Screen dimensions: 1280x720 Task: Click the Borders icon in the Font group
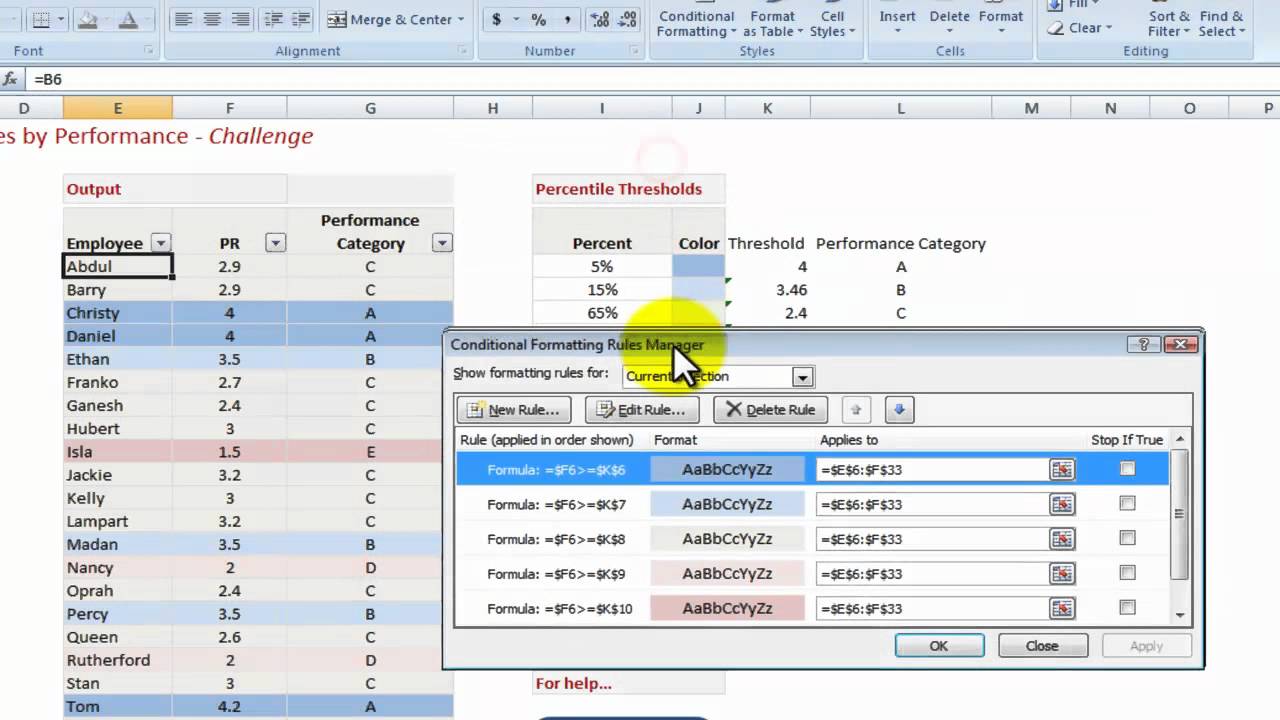point(40,19)
